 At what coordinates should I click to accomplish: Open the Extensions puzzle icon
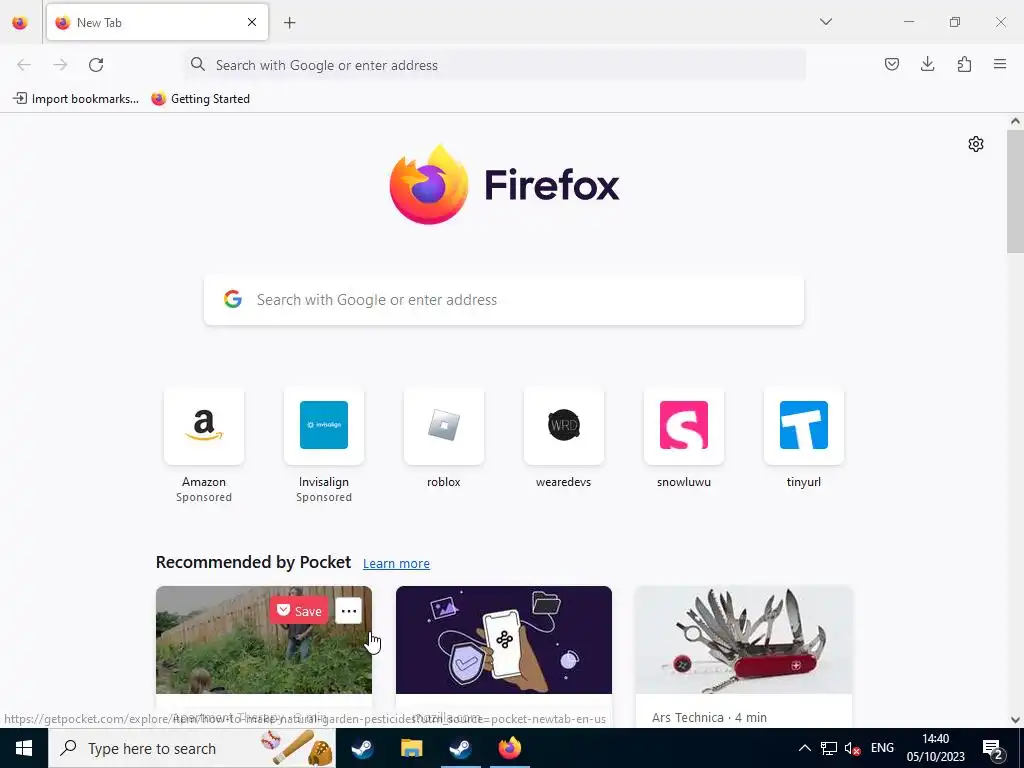964,64
